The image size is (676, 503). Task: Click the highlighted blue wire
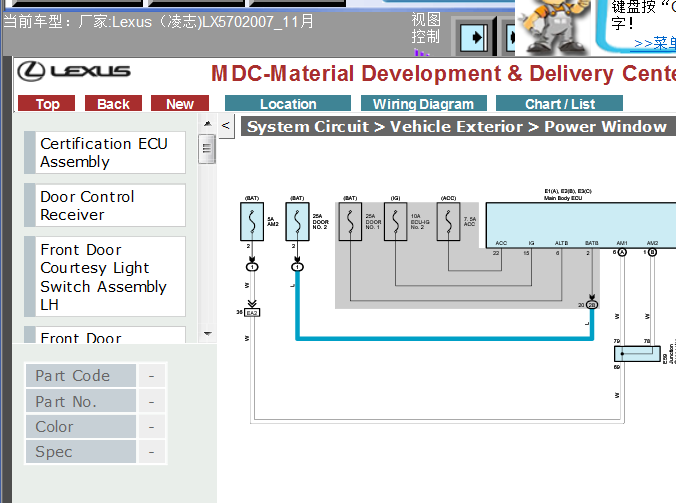point(444,338)
